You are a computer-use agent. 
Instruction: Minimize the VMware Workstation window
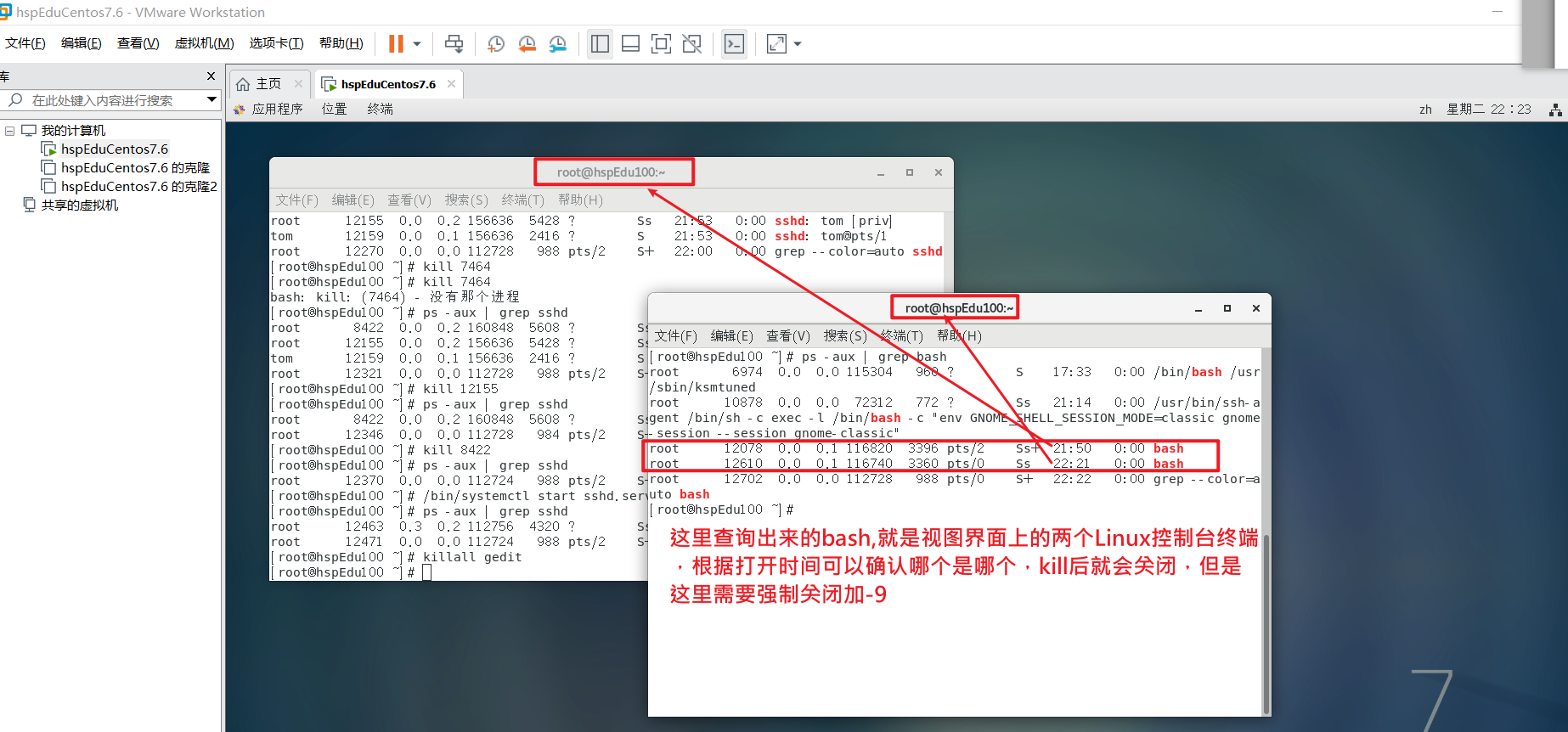1497,11
